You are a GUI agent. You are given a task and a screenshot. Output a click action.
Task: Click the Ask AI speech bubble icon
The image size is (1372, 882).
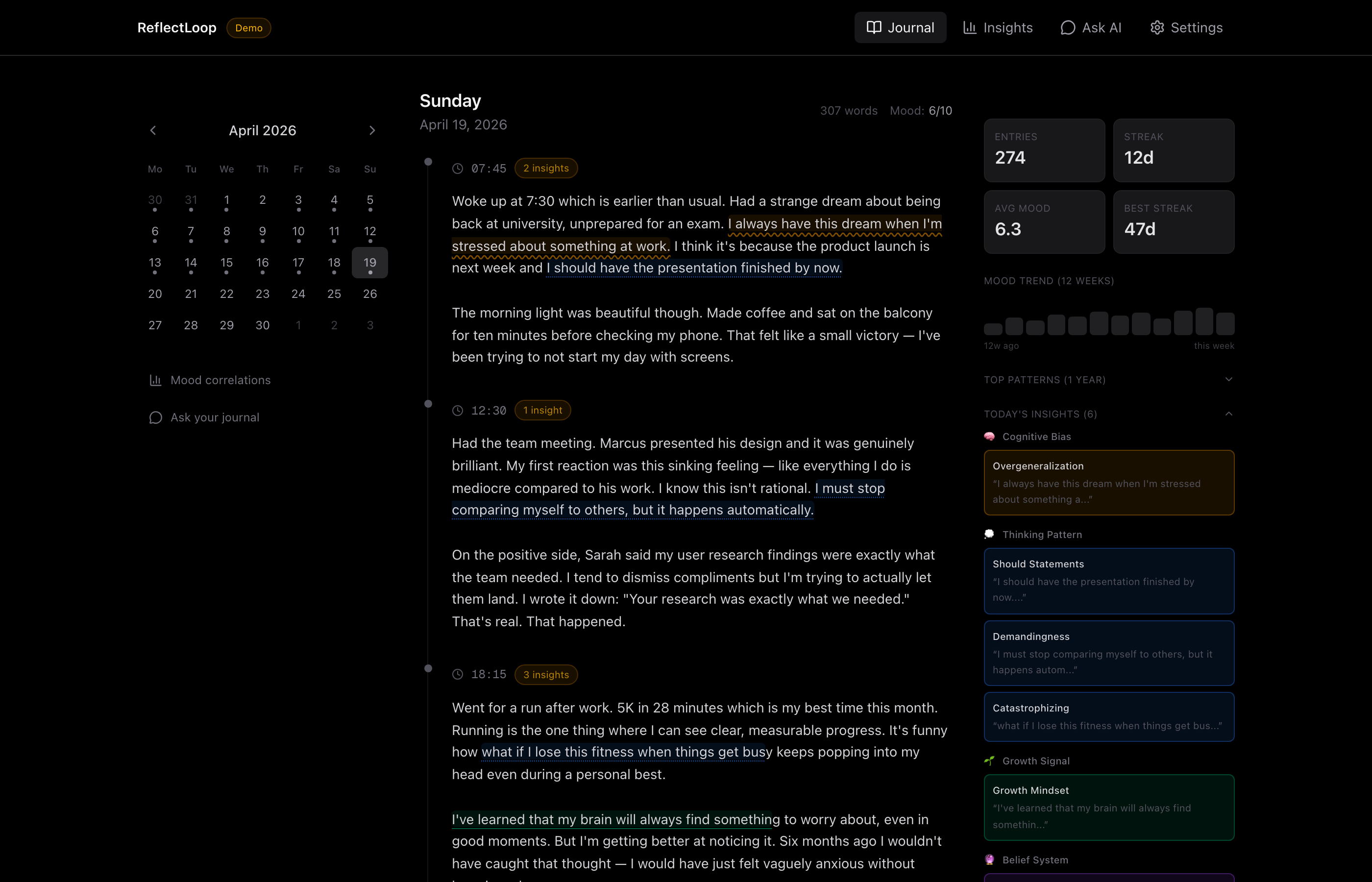tap(1067, 27)
